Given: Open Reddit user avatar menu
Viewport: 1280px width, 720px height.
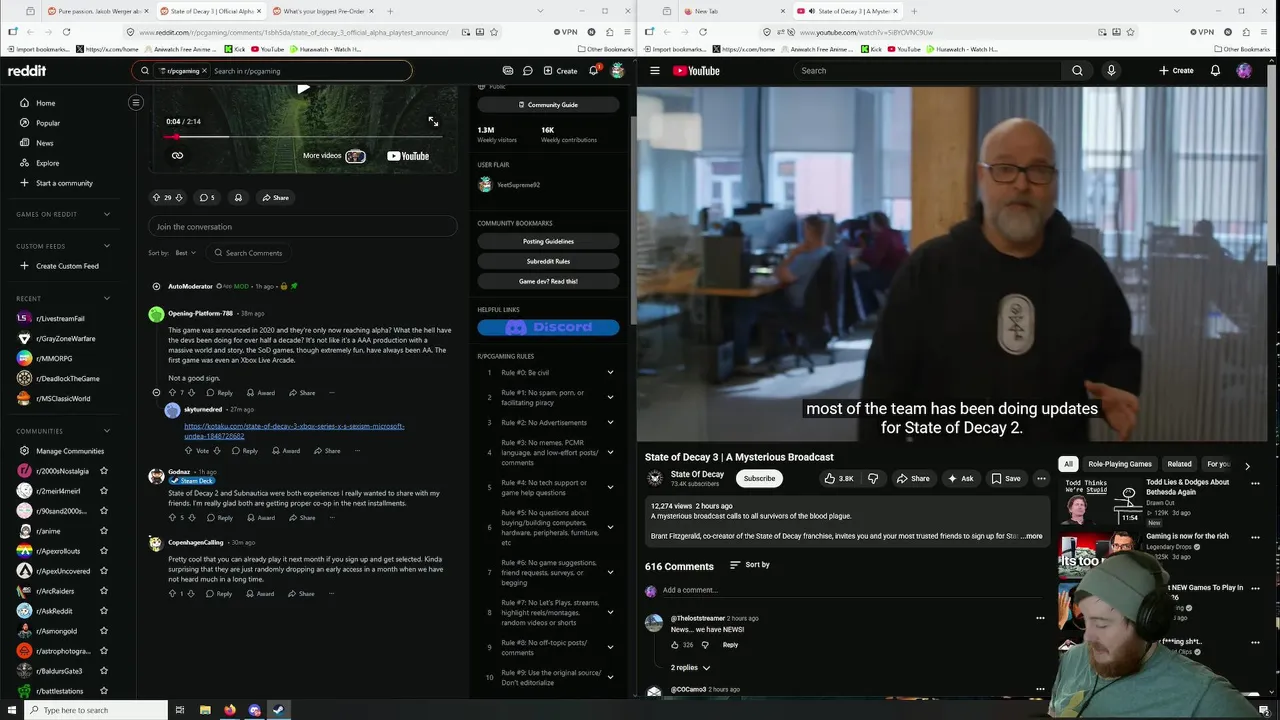Looking at the screenshot, I should [x=618, y=71].
